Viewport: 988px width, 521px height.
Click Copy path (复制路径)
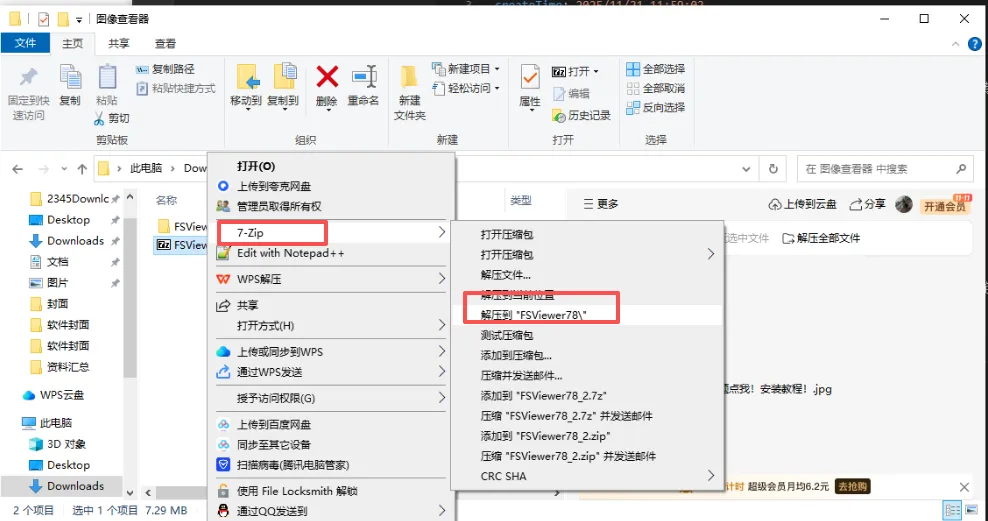coord(166,69)
